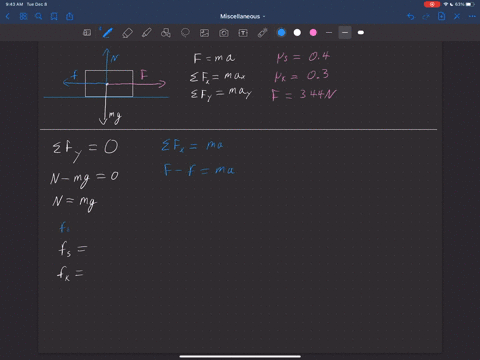The height and width of the screenshot is (360, 480).
Task: Insert an image with the photo tool
Action: (204, 33)
